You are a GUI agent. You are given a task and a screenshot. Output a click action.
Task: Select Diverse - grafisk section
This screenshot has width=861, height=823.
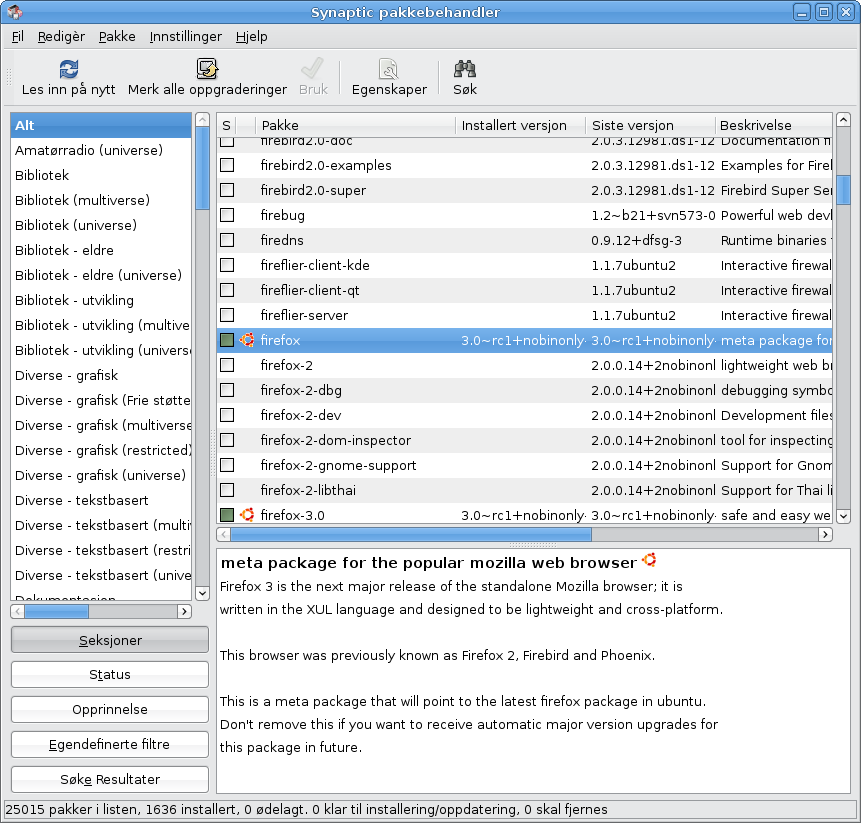[x=101, y=376]
